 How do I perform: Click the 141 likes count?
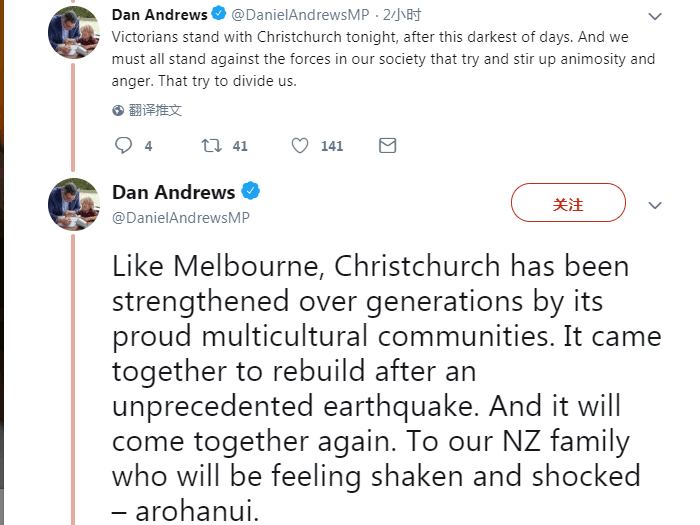pos(332,146)
